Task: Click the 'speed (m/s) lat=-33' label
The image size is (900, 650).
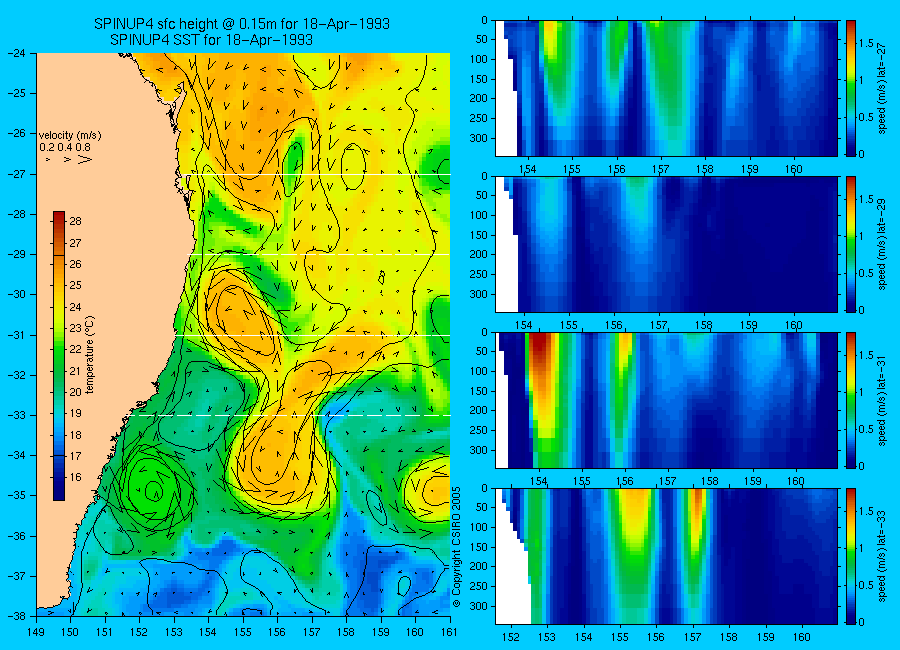Action: click(x=883, y=556)
